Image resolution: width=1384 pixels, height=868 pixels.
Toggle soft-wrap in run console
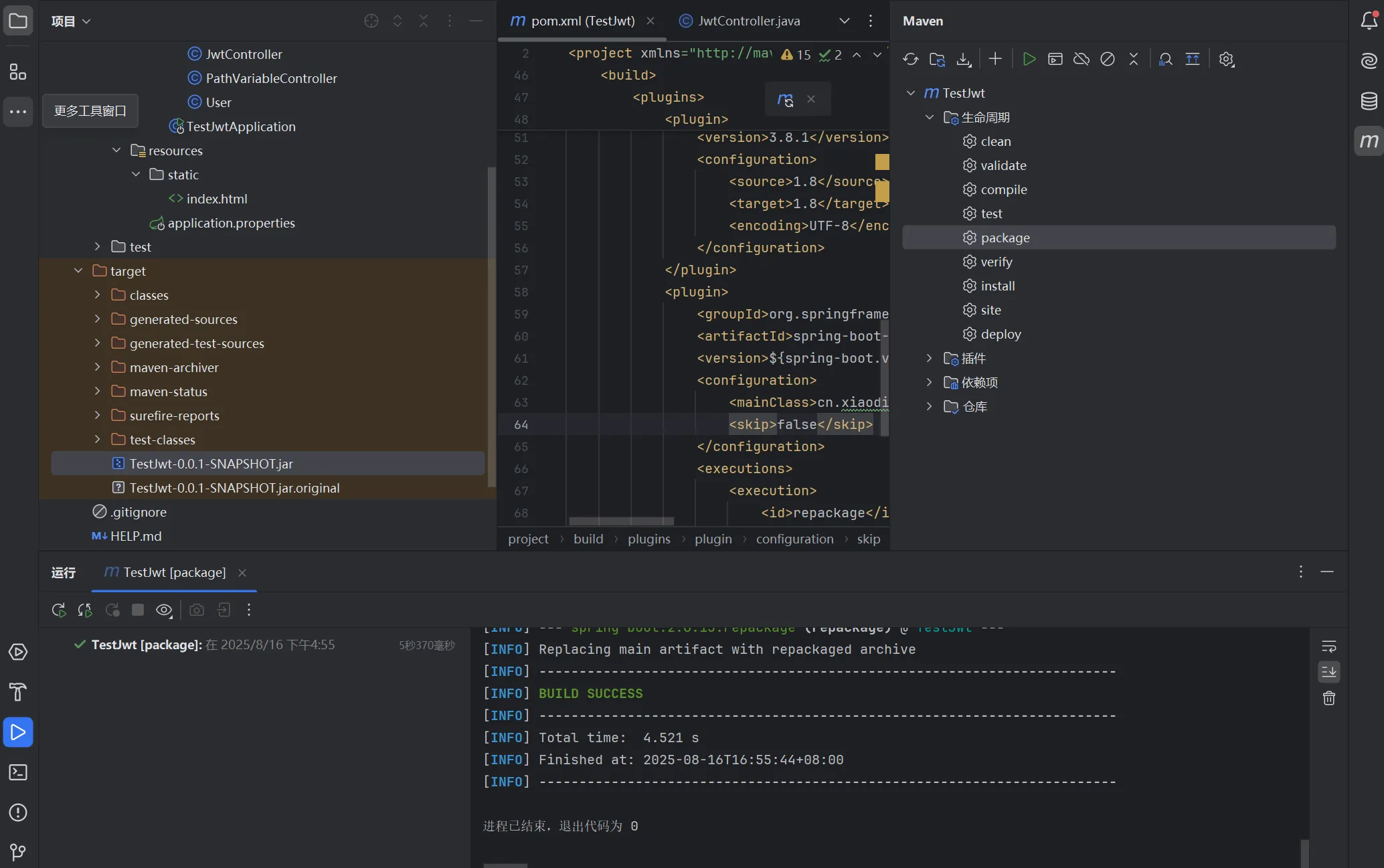pos(1328,646)
